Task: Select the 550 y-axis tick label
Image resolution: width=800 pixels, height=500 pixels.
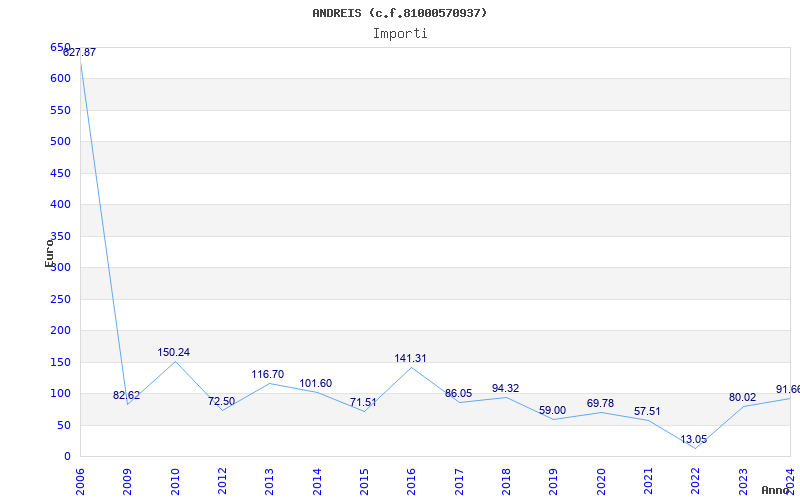Action: 60,110
